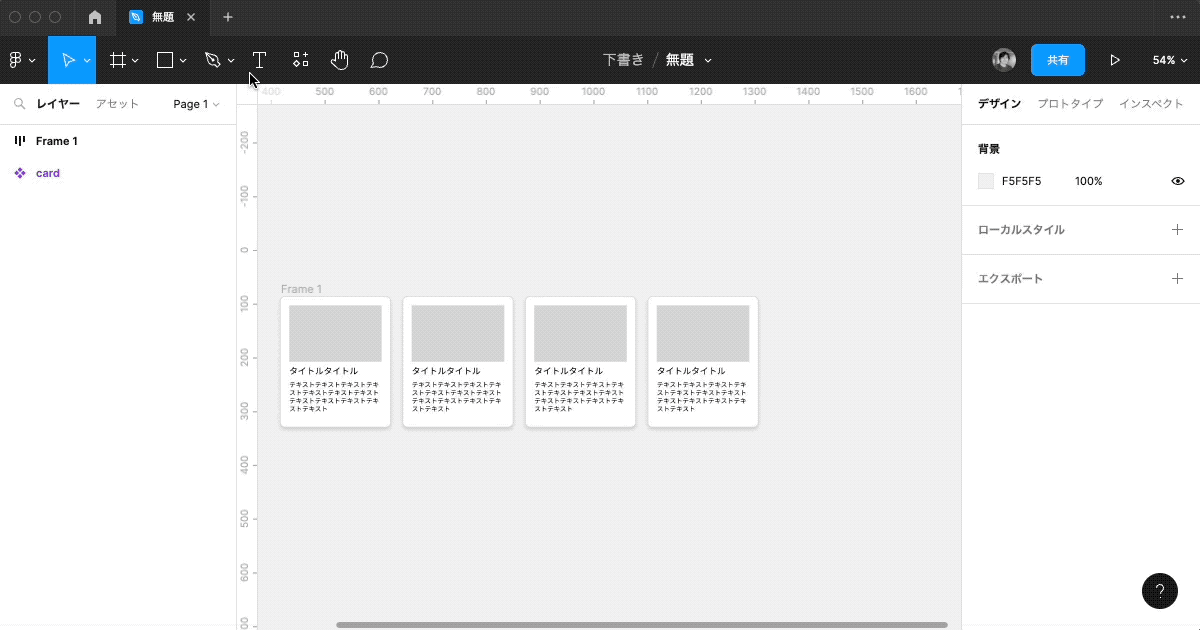1200x630 pixels.
Task: Switch to the プロトタイプ tab
Action: click(x=1070, y=103)
